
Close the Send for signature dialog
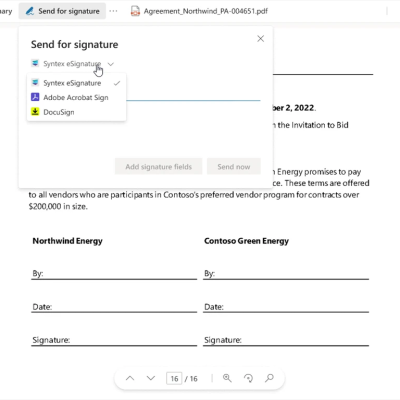coord(261,39)
